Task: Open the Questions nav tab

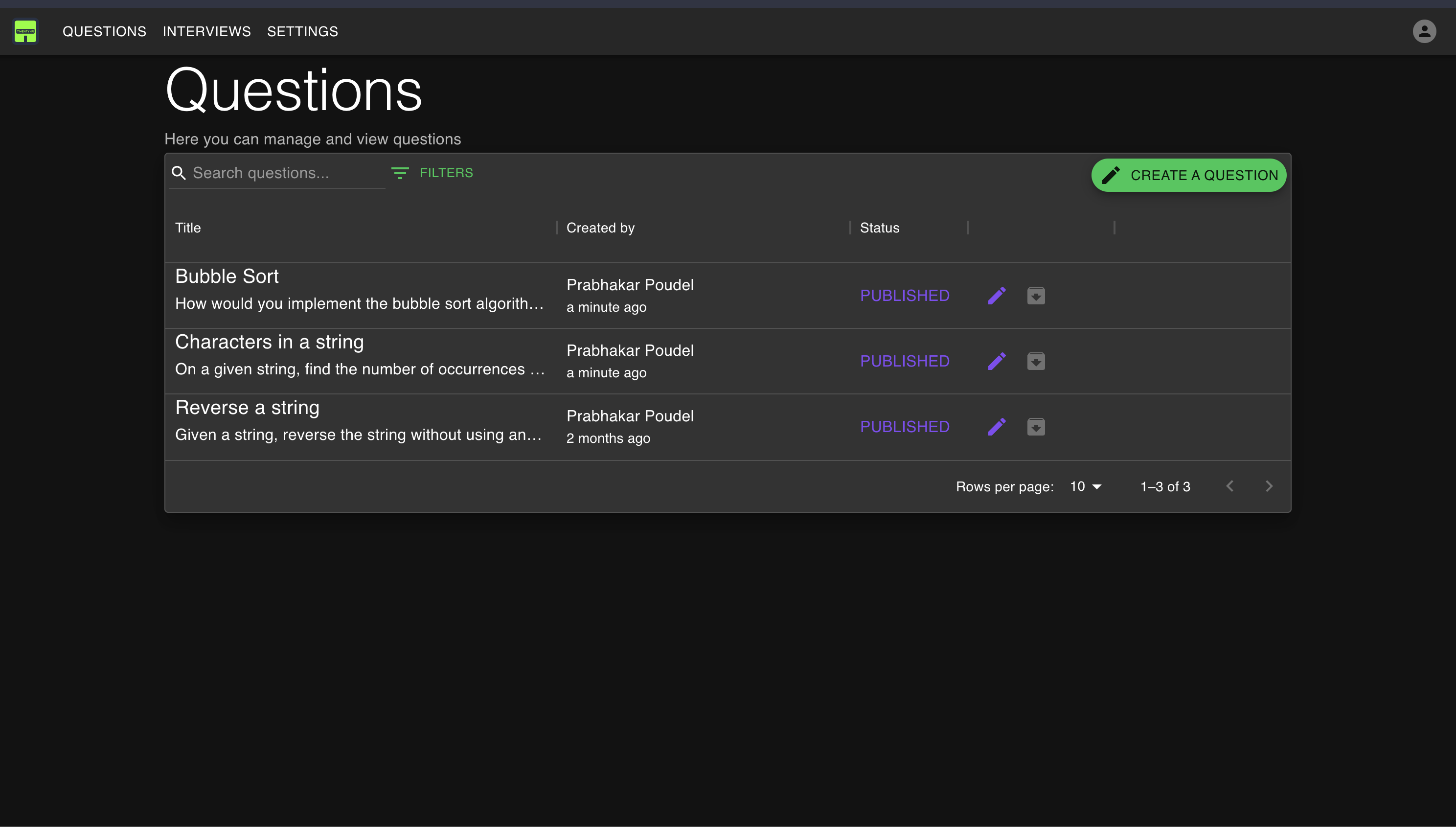Action: [105, 31]
